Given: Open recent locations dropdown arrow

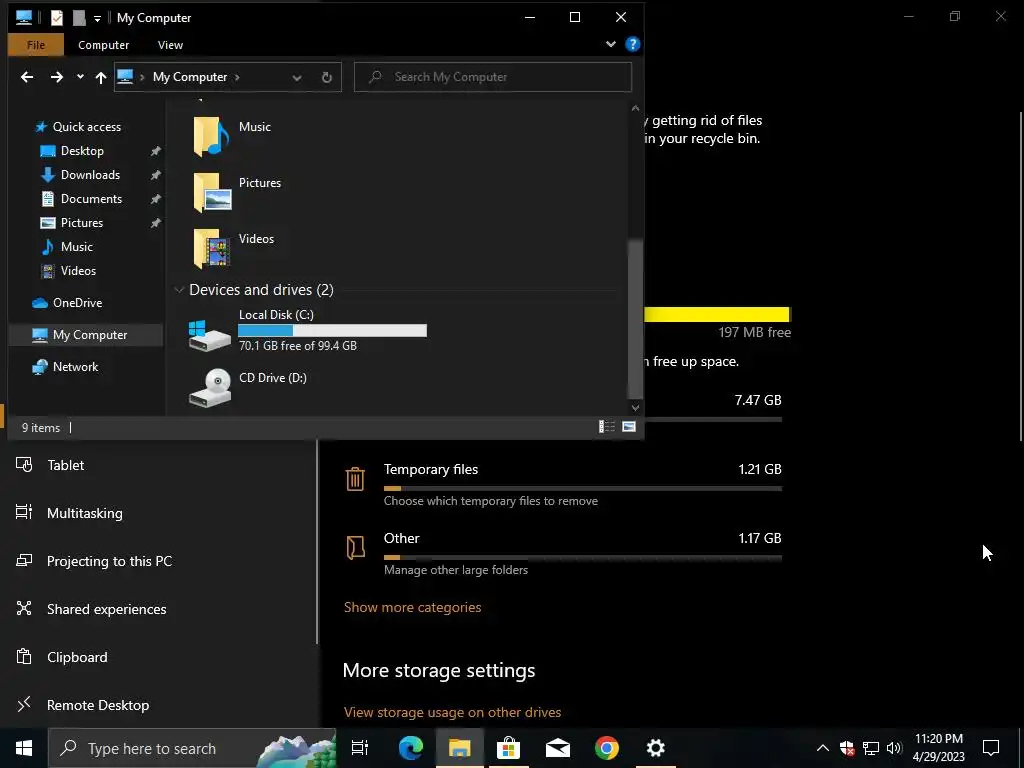Looking at the screenshot, I should (80, 77).
